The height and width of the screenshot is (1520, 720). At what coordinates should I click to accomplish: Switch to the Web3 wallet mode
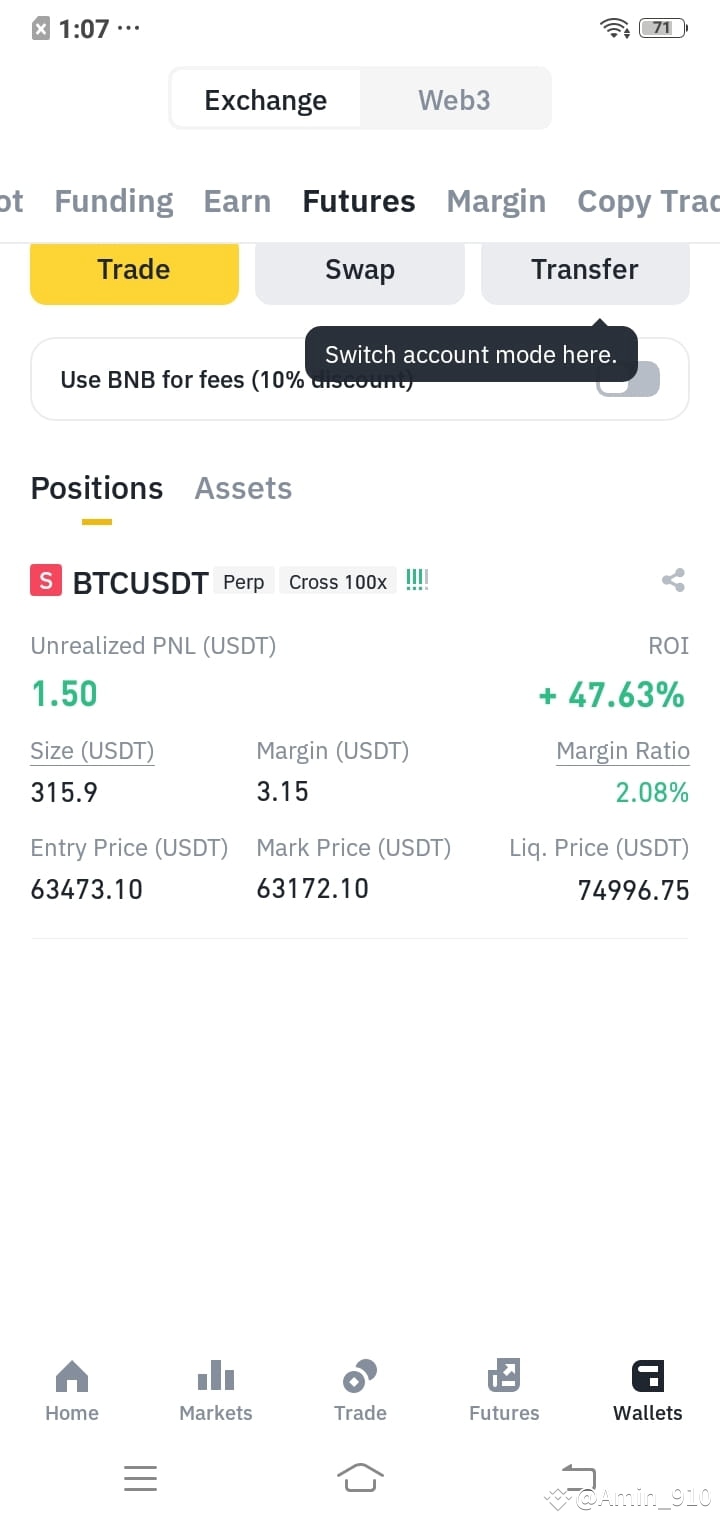tap(454, 100)
